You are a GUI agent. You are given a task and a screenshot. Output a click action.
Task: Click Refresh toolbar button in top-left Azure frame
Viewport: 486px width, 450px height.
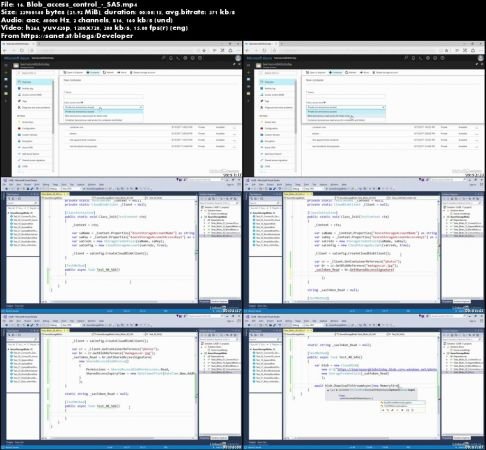point(109,72)
